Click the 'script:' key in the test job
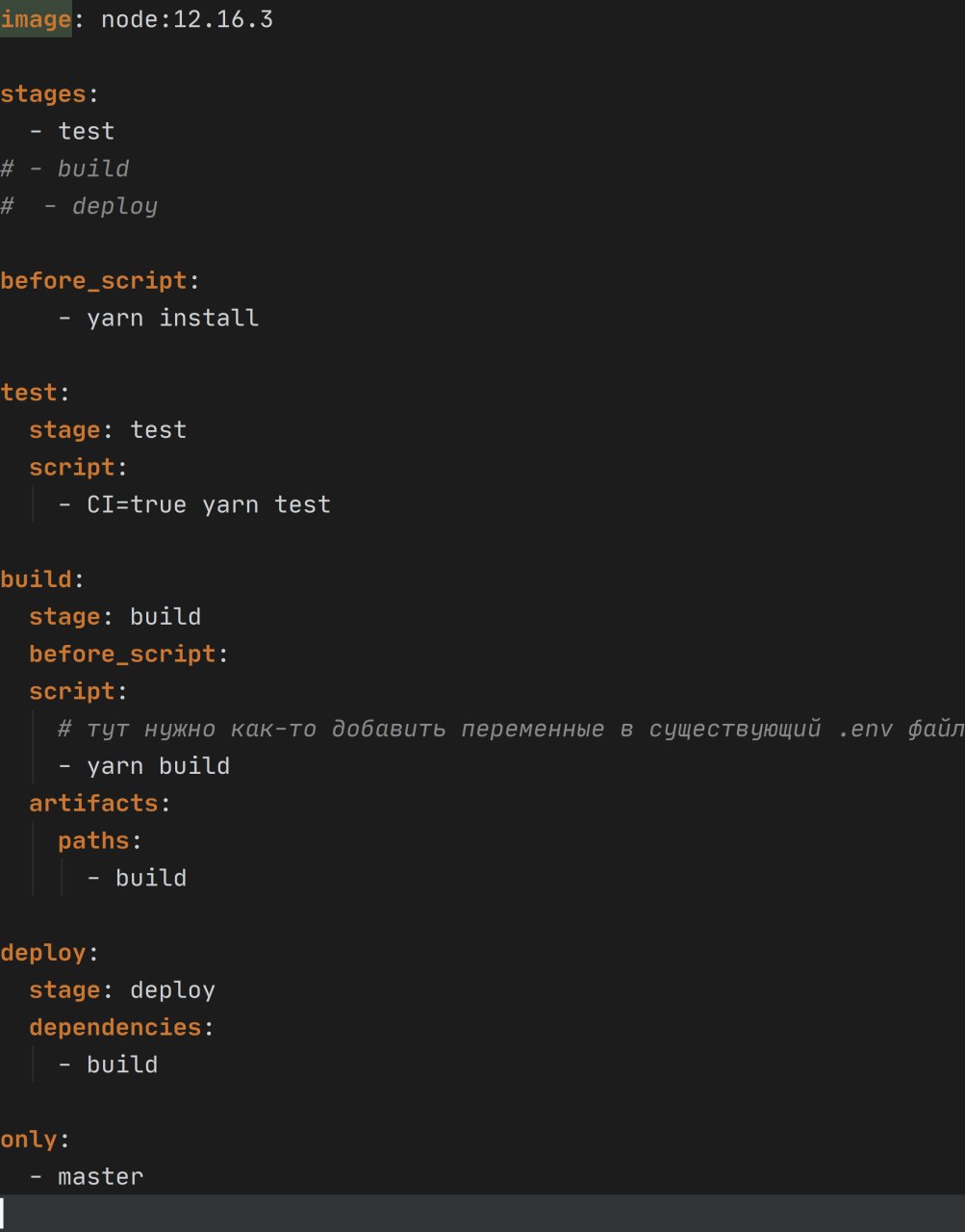This screenshot has width=965, height=1232. coord(79,468)
